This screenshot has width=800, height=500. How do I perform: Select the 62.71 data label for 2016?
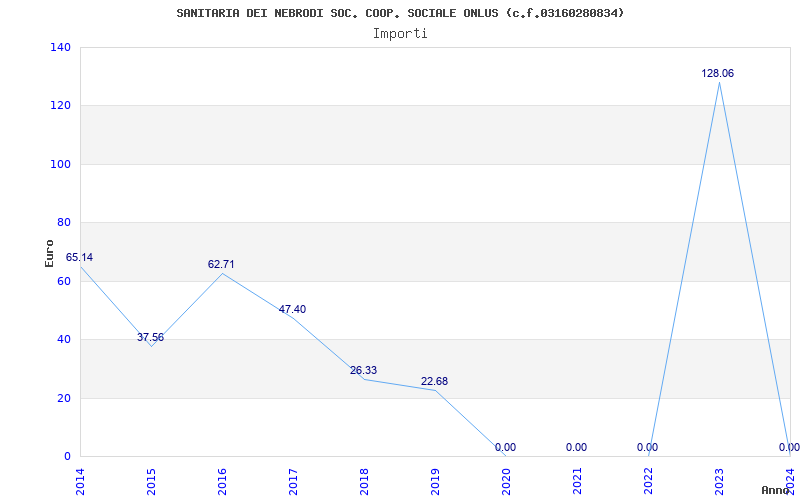pyautogui.click(x=221, y=264)
